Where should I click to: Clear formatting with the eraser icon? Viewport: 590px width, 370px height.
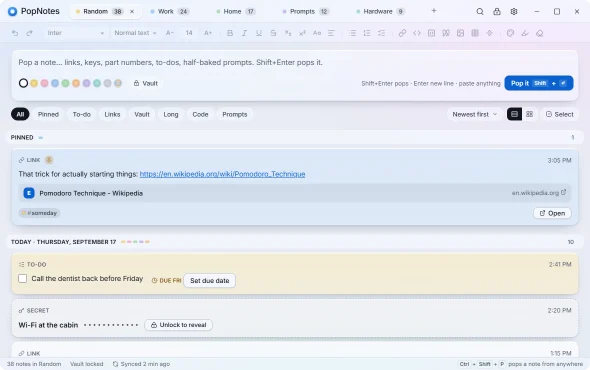click(540, 33)
